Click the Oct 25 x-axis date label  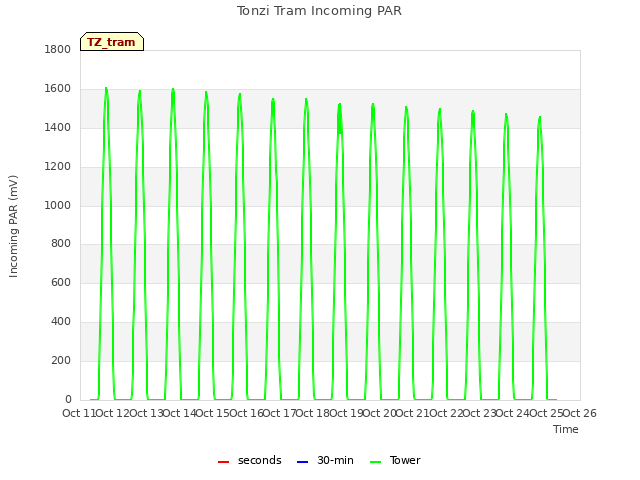coord(546,413)
